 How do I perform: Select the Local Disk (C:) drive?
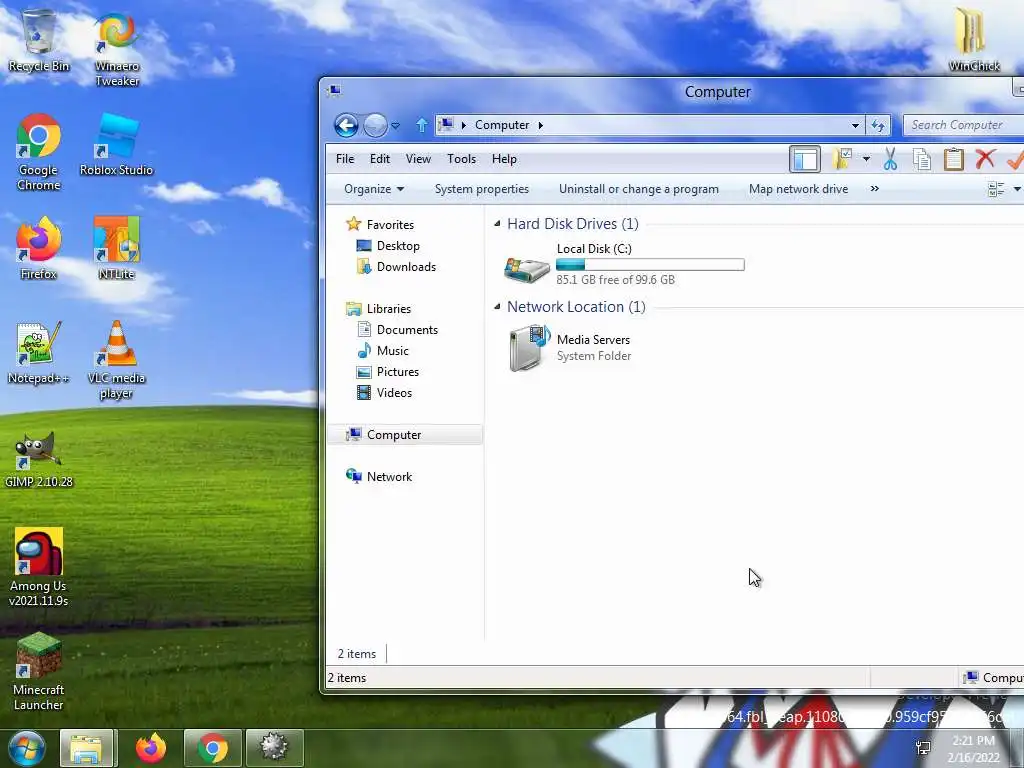(624, 264)
